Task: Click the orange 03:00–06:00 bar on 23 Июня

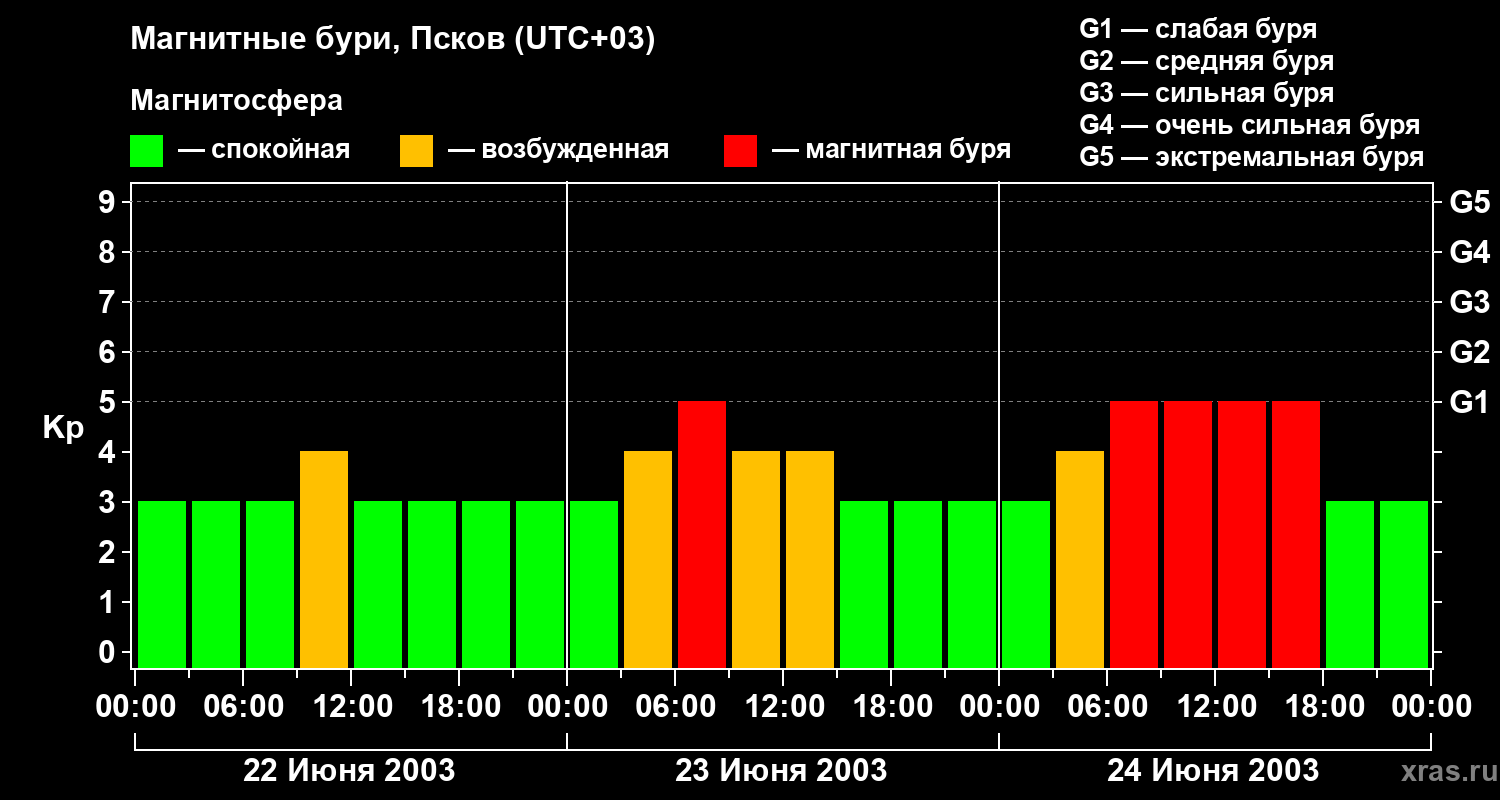Action: [648, 560]
